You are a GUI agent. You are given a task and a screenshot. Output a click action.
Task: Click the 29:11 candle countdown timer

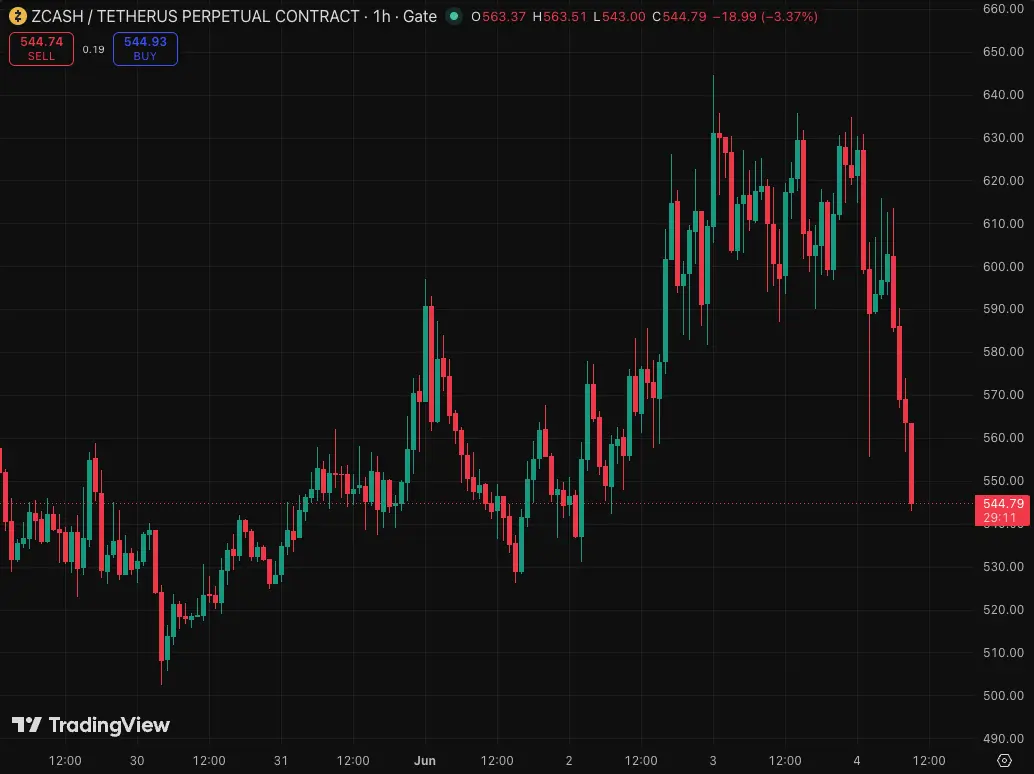1000,518
